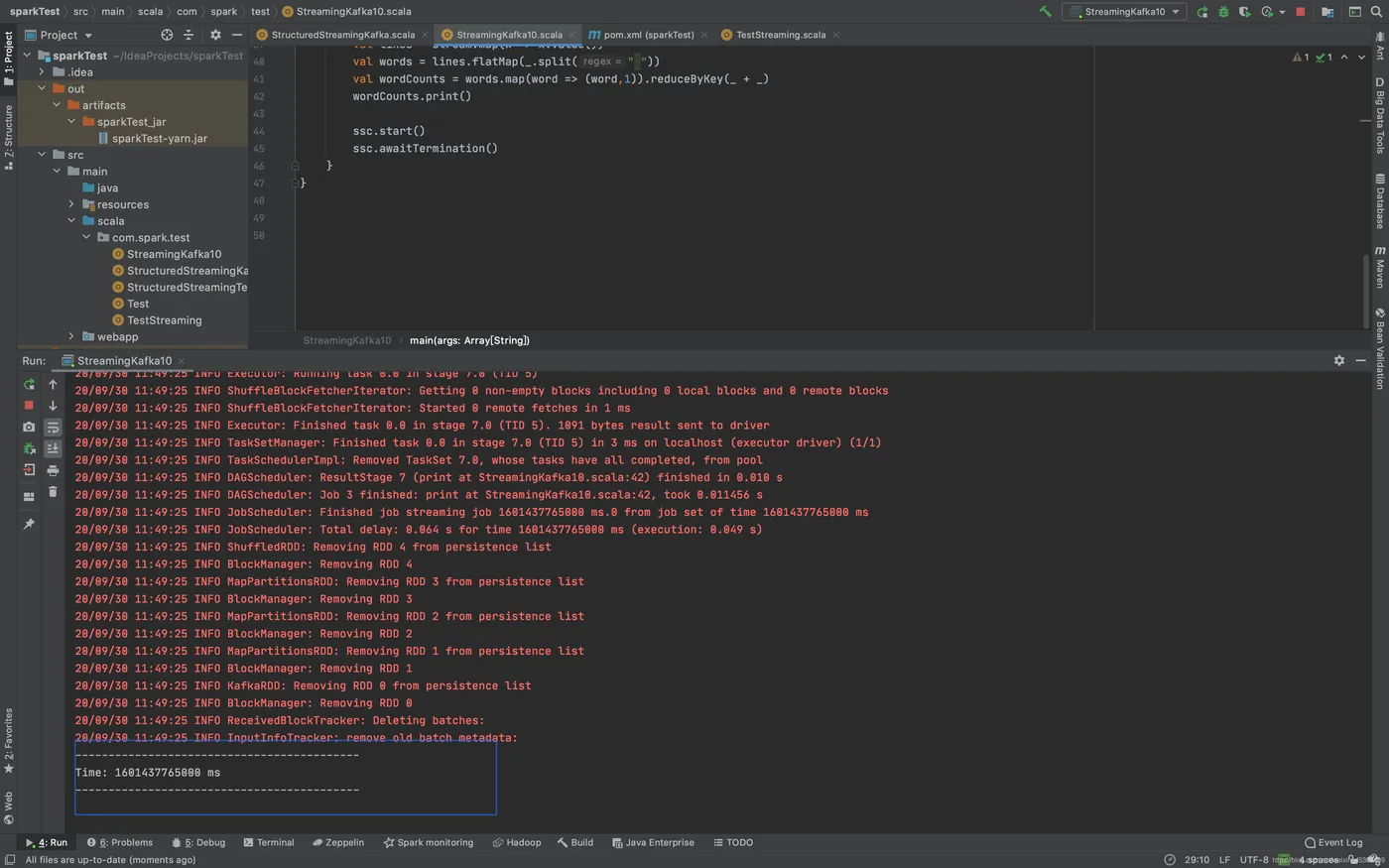Toggle Scroll to End in the Run console

click(53, 449)
